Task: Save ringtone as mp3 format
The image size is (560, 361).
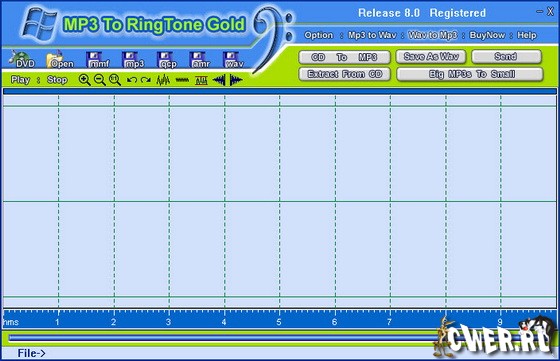Action: coord(133,60)
